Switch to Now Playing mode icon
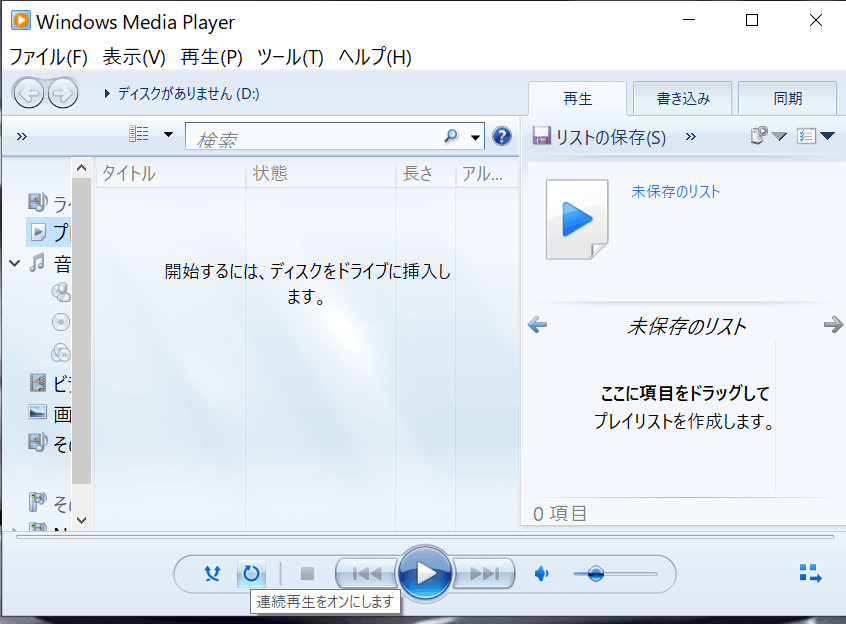Image resolution: width=846 pixels, height=624 pixels. [x=810, y=573]
